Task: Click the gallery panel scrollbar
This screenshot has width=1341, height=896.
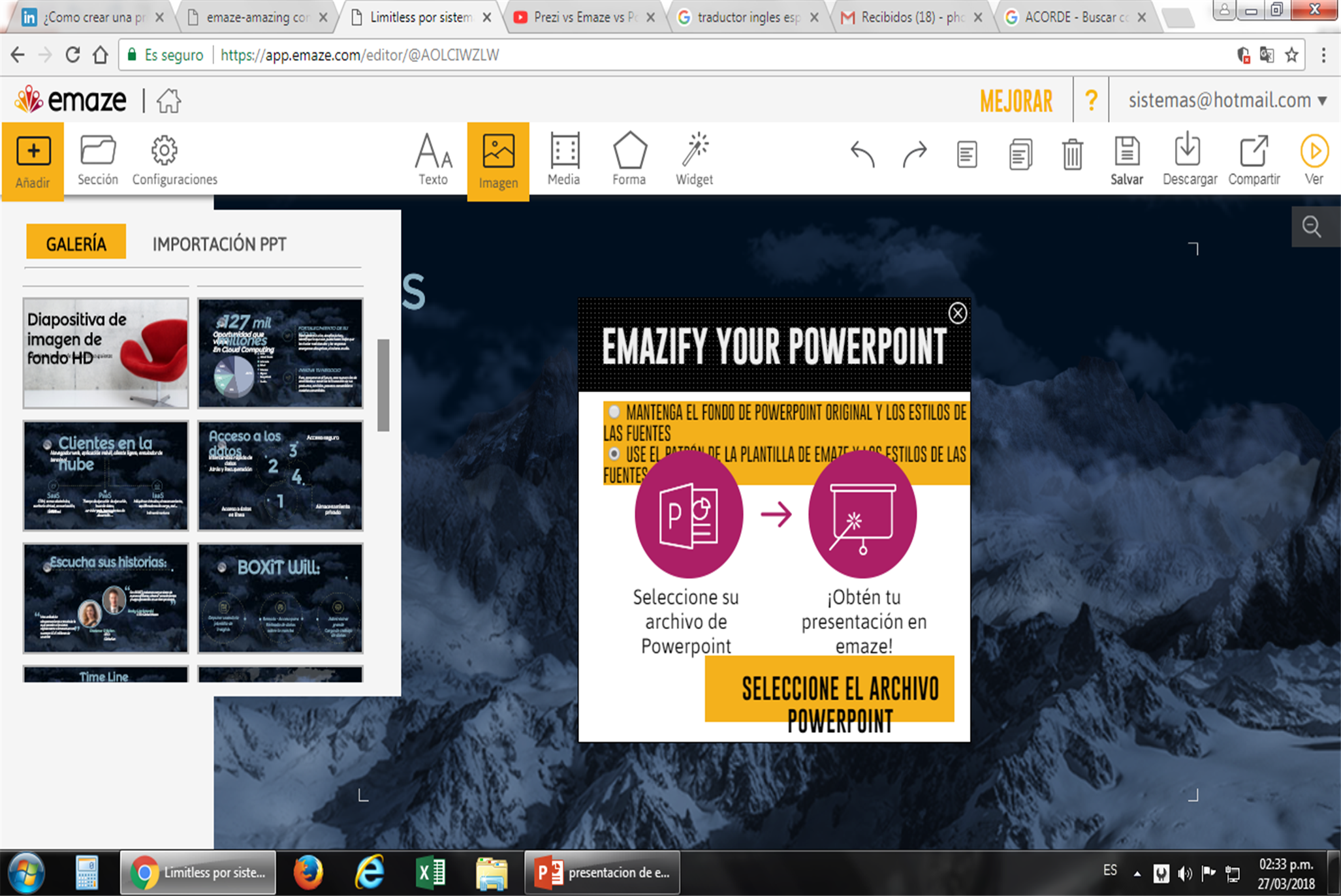Action: pyautogui.click(x=383, y=385)
